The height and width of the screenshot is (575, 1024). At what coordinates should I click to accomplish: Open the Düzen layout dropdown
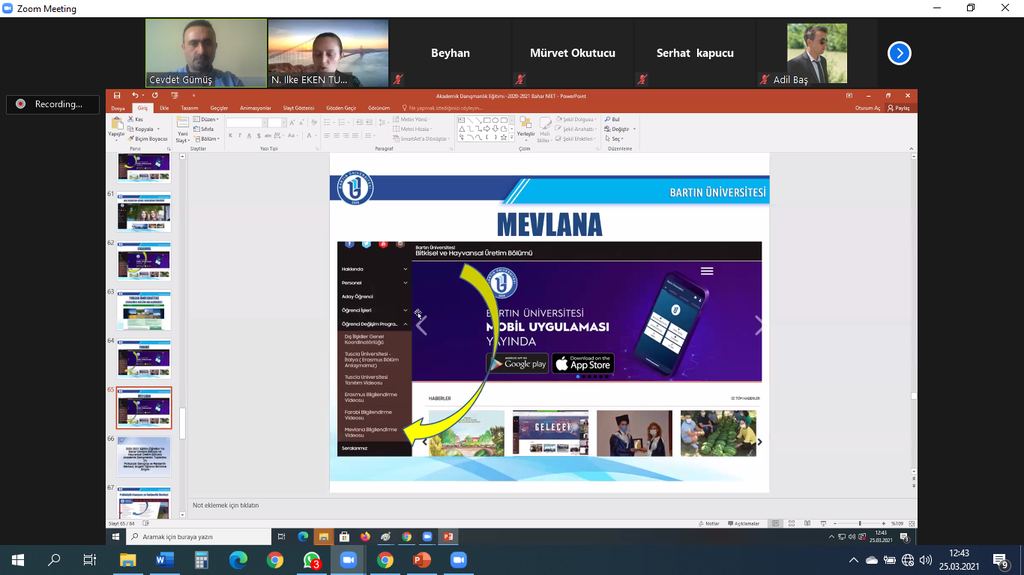point(207,120)
